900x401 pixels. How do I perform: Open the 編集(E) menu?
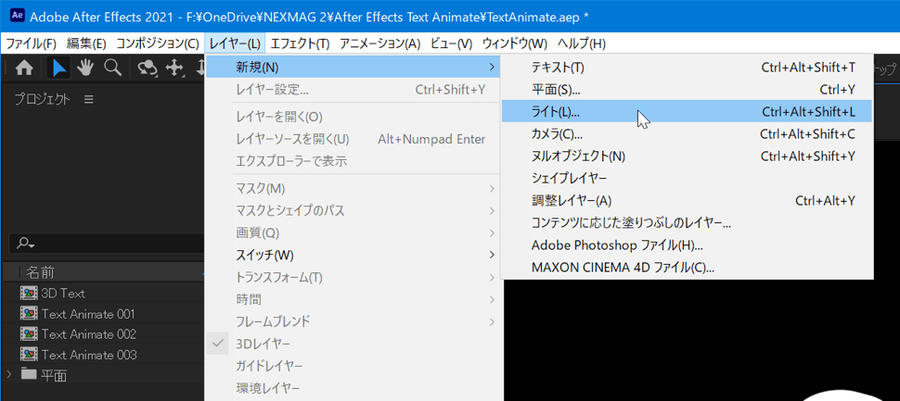pyautogui.click(x=87, y=44)
